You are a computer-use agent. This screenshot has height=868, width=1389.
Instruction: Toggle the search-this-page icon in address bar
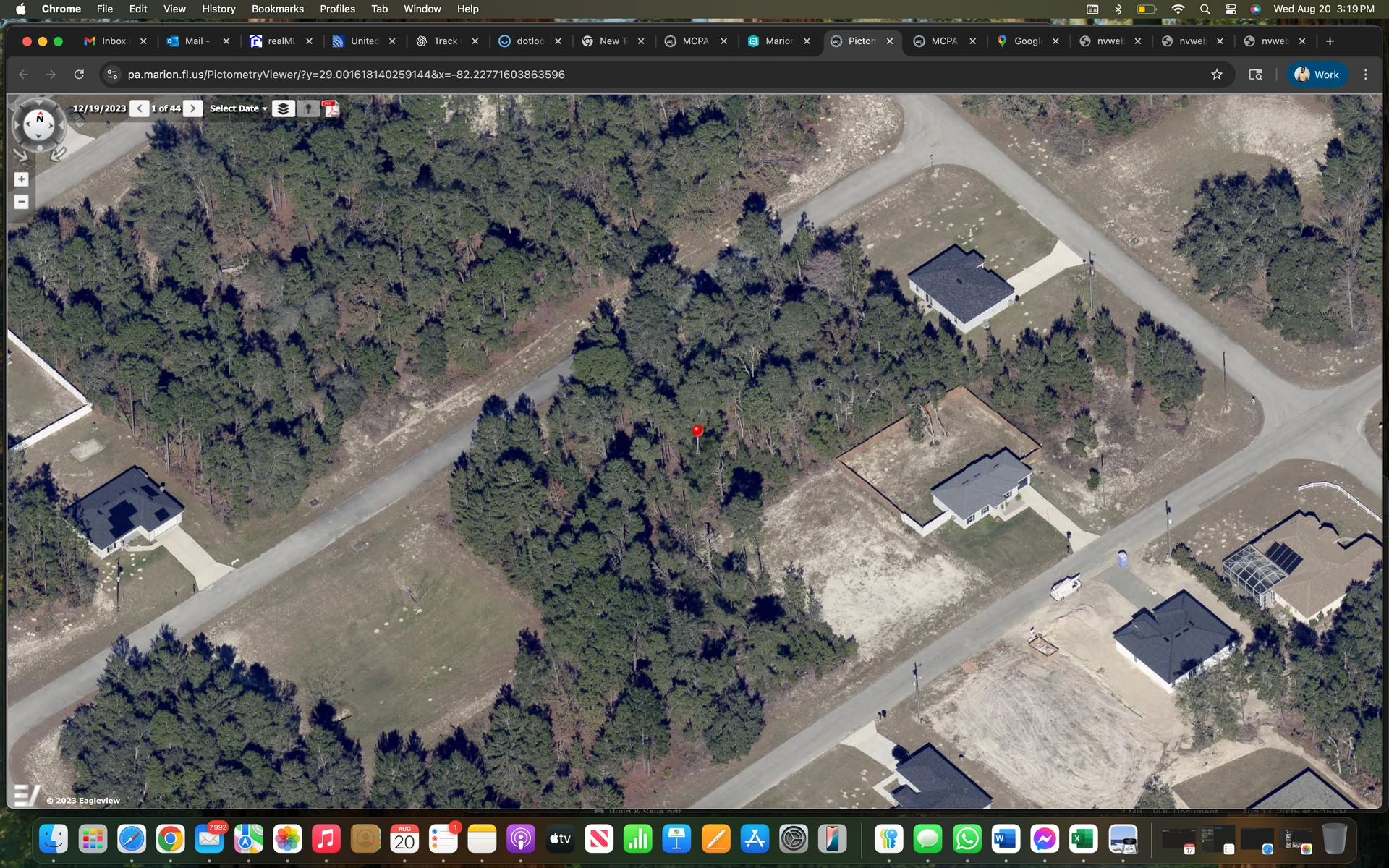[1254, 74]
